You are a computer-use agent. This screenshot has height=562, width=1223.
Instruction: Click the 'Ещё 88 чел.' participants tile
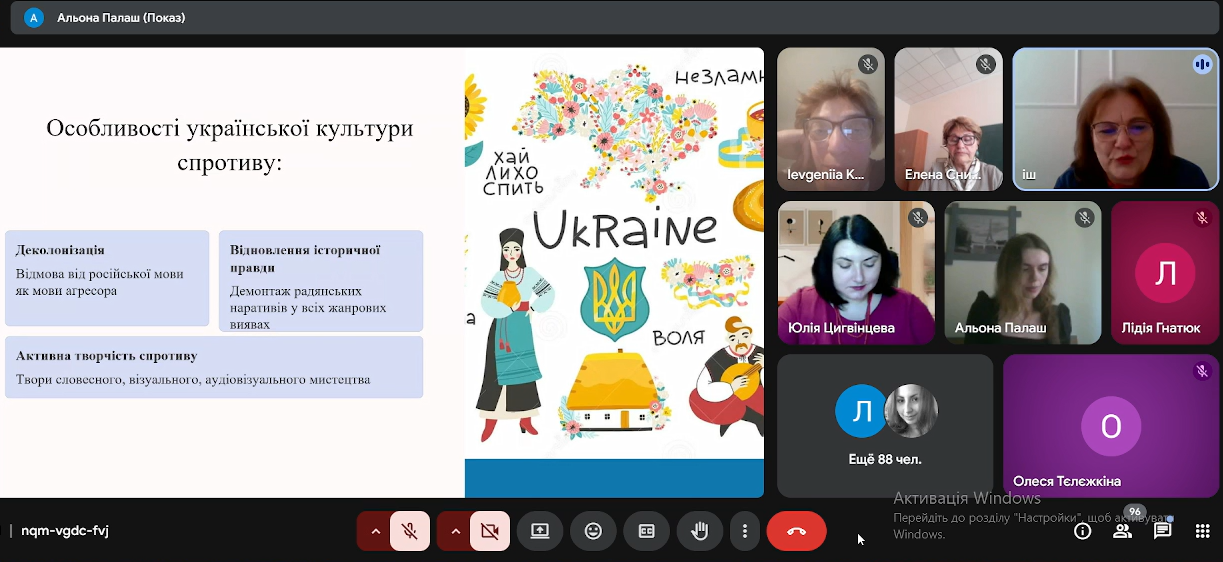pos(885,425)
